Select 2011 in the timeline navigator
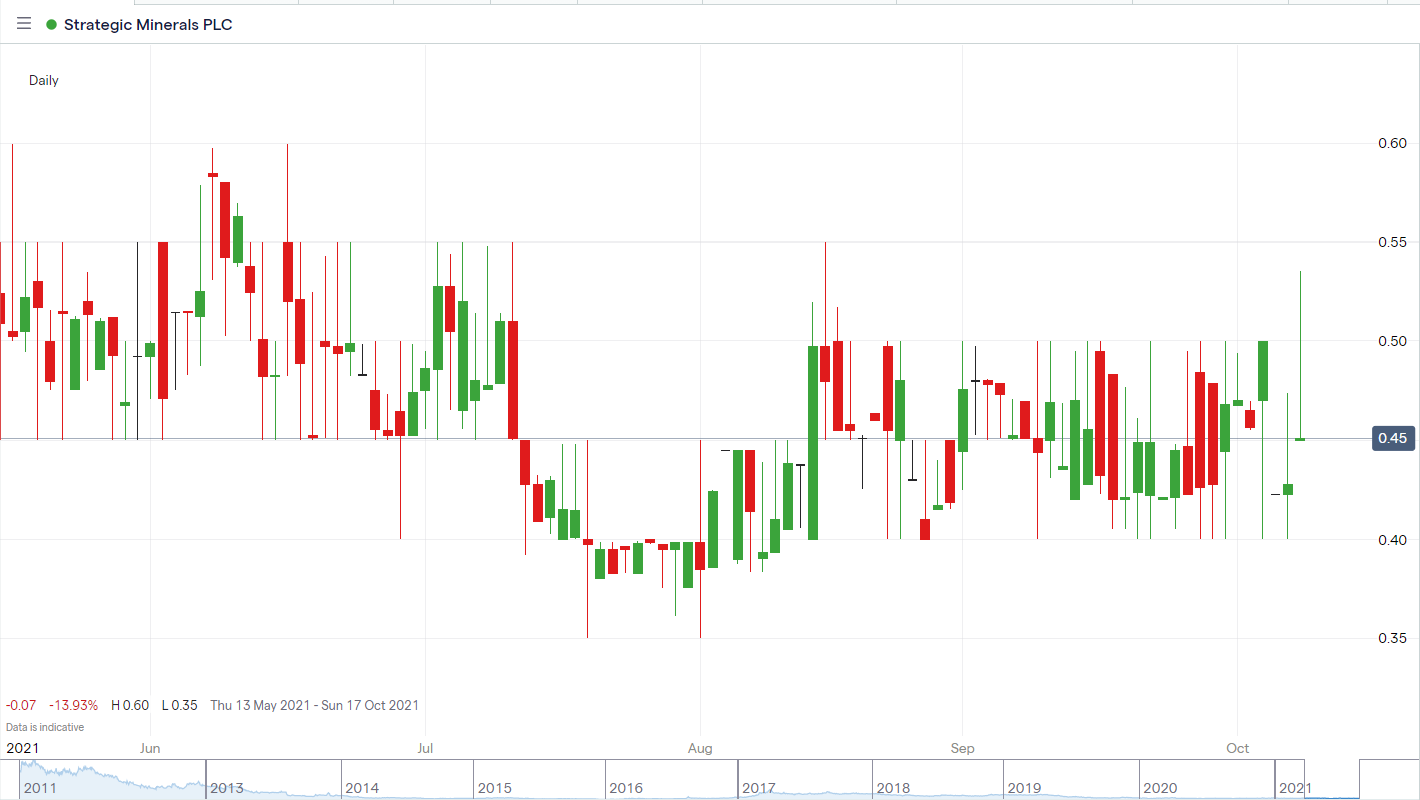This screenshot has height=800, width=1420. coord(40,788)
